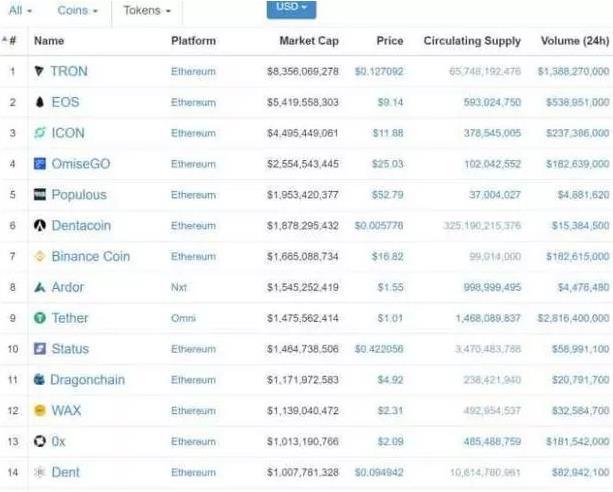Sort table by rank number column
Viewport: 613px width, 492px height.
pos(9,40)
